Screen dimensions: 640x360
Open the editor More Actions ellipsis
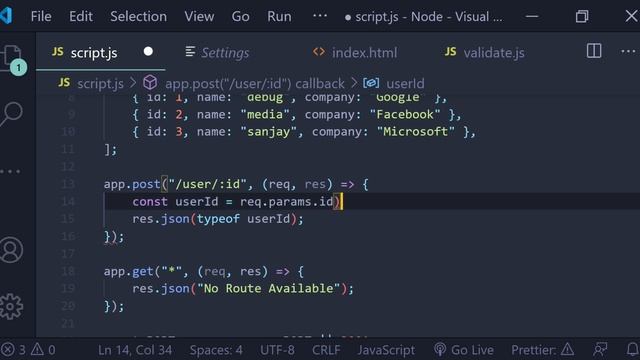(628, 51)
